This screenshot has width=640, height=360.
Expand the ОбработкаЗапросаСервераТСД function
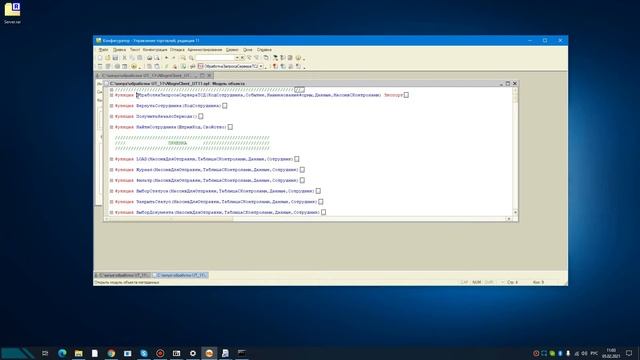[111, 95]
